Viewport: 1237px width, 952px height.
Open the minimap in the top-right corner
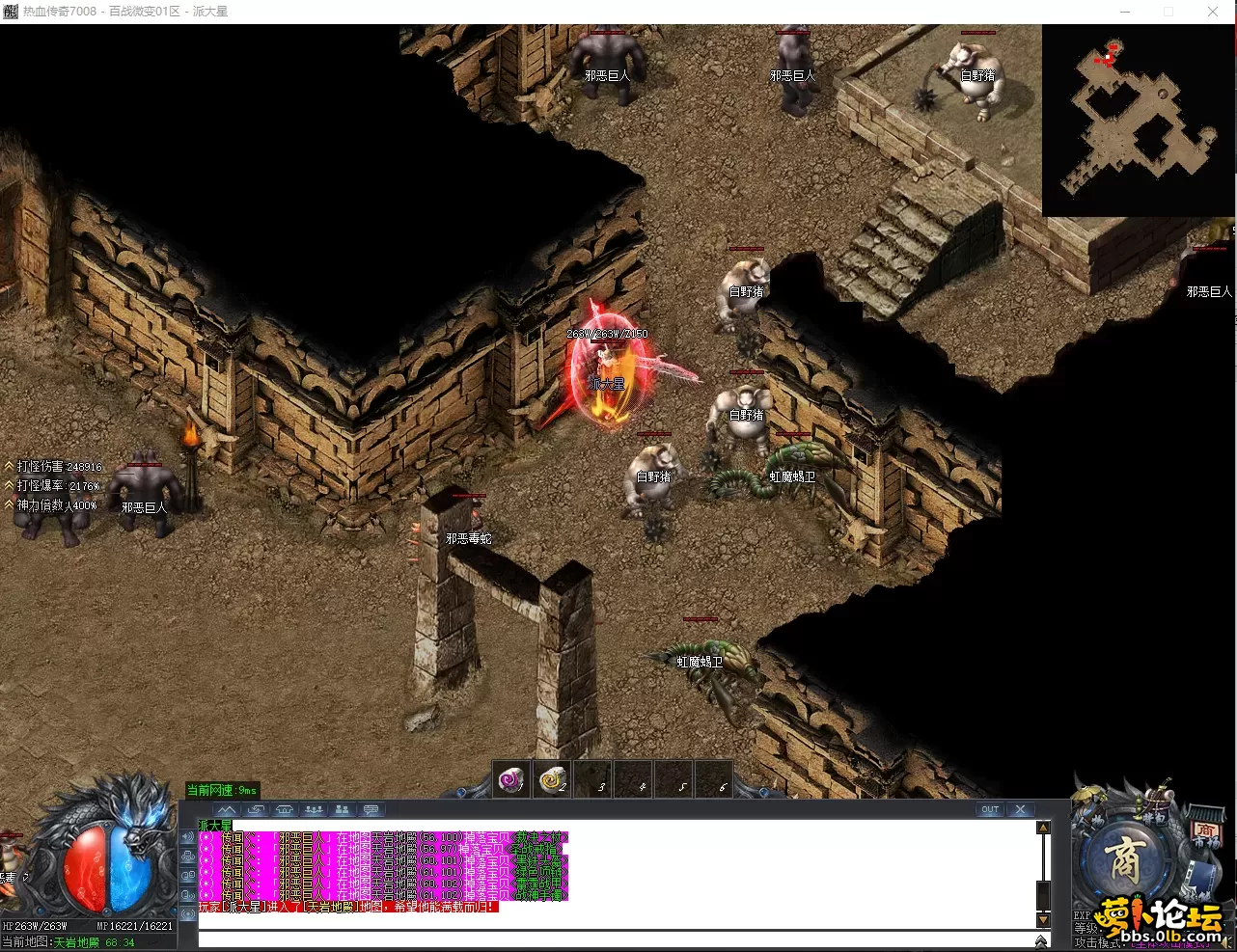1139,121
